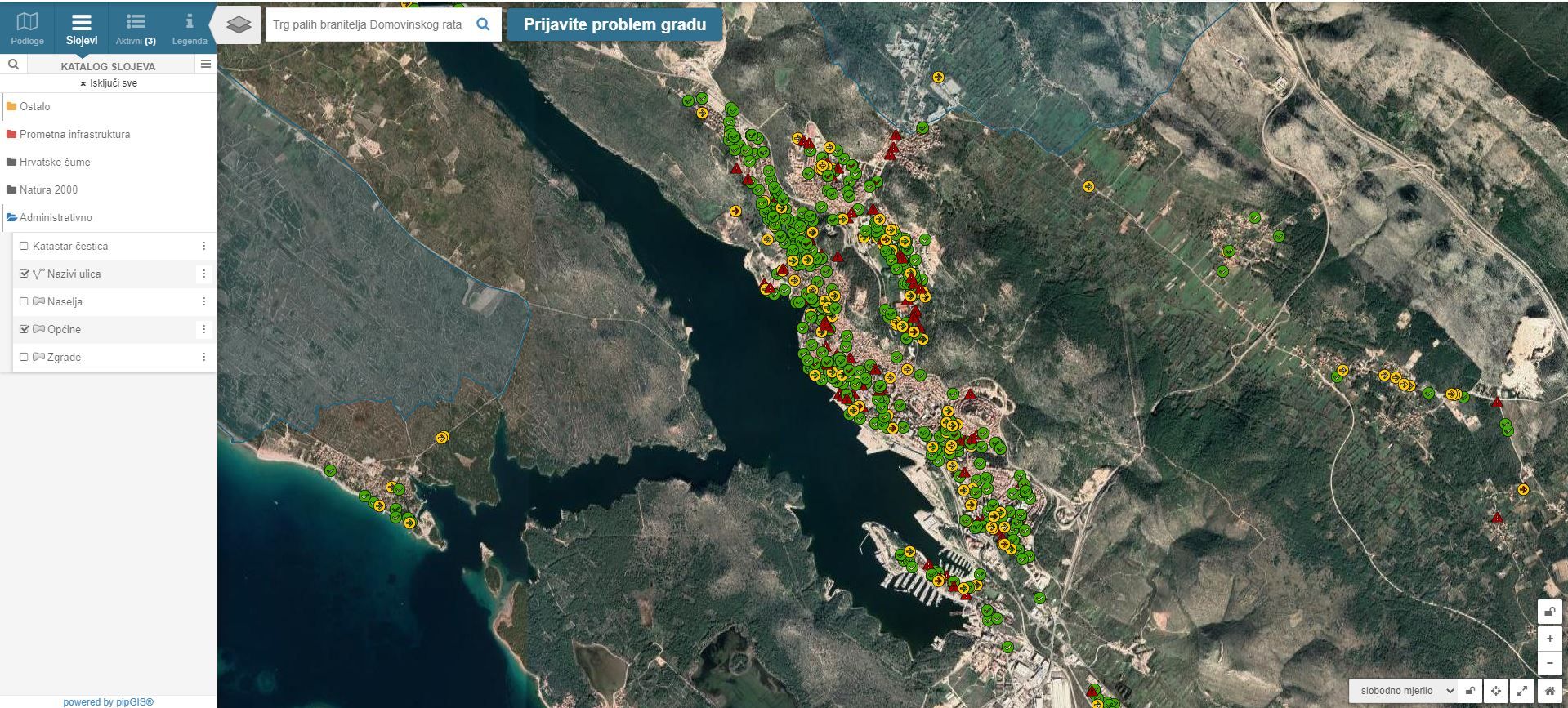Click the layers stack icon beside search box
This screenshot has height=708, width=1568.
239,24
